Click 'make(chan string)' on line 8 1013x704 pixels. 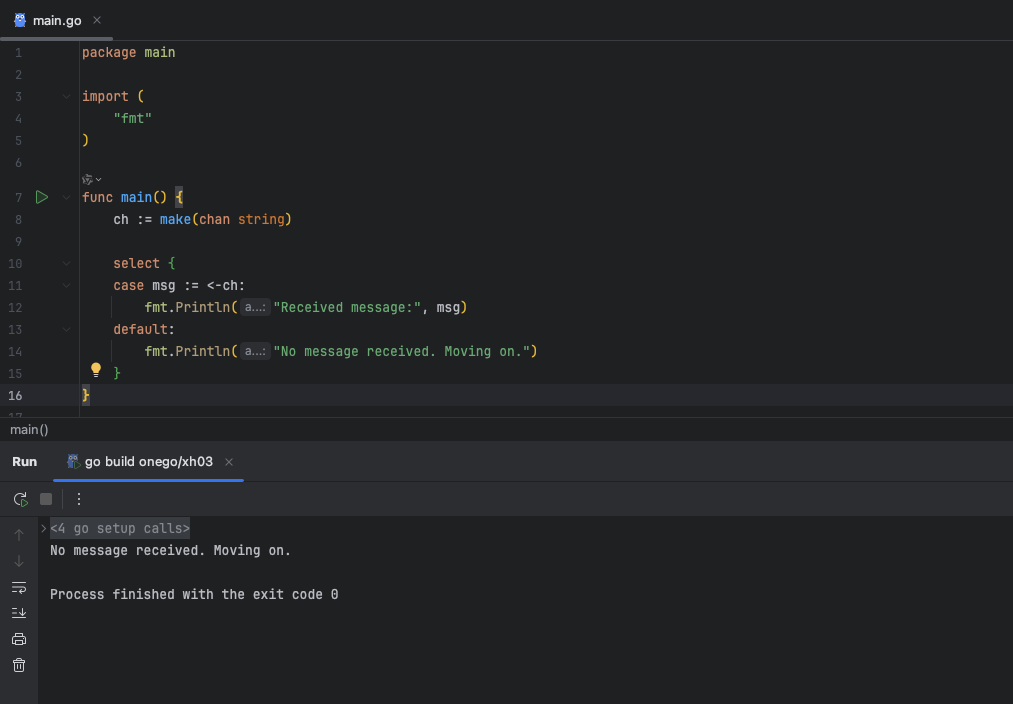(x=225, y=220)
